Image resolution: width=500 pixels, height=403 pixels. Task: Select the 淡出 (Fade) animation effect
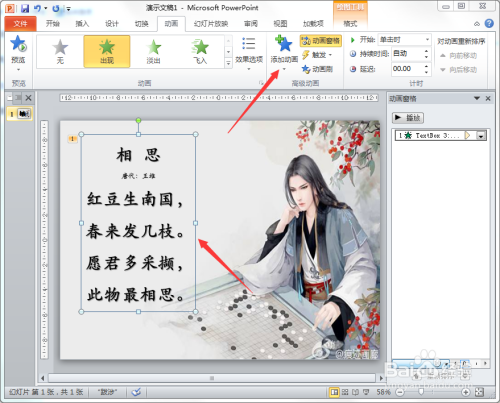tap(153, 52)
